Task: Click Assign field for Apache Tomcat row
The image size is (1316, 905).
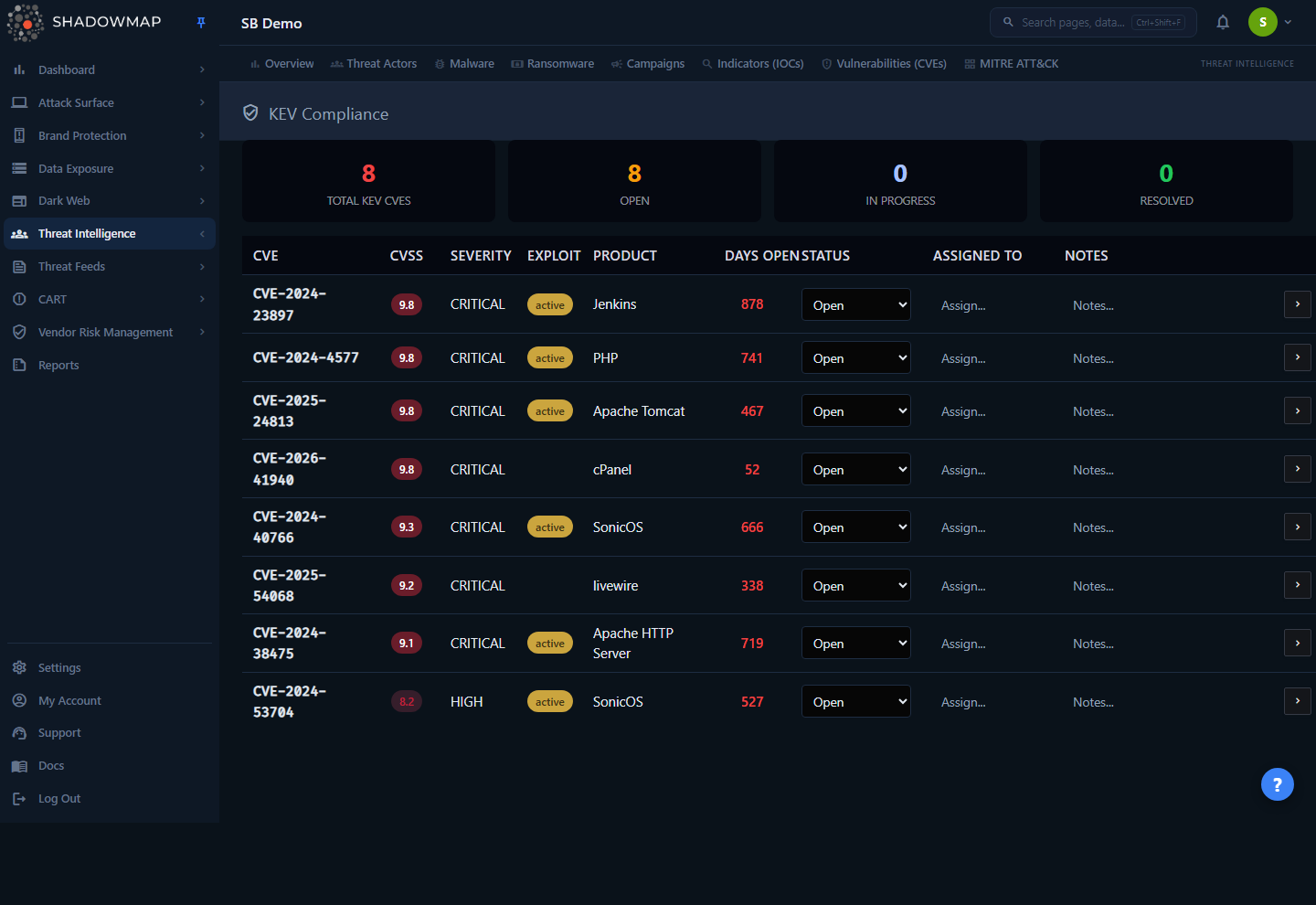Action: coord(992,411)
